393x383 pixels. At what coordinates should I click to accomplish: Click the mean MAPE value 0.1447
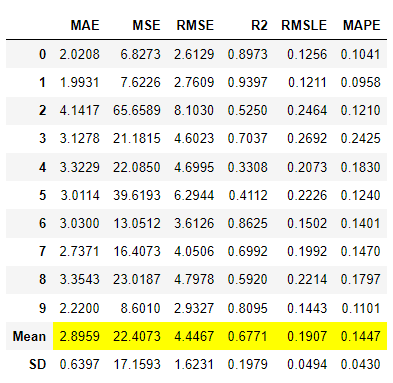pos(360,336)
